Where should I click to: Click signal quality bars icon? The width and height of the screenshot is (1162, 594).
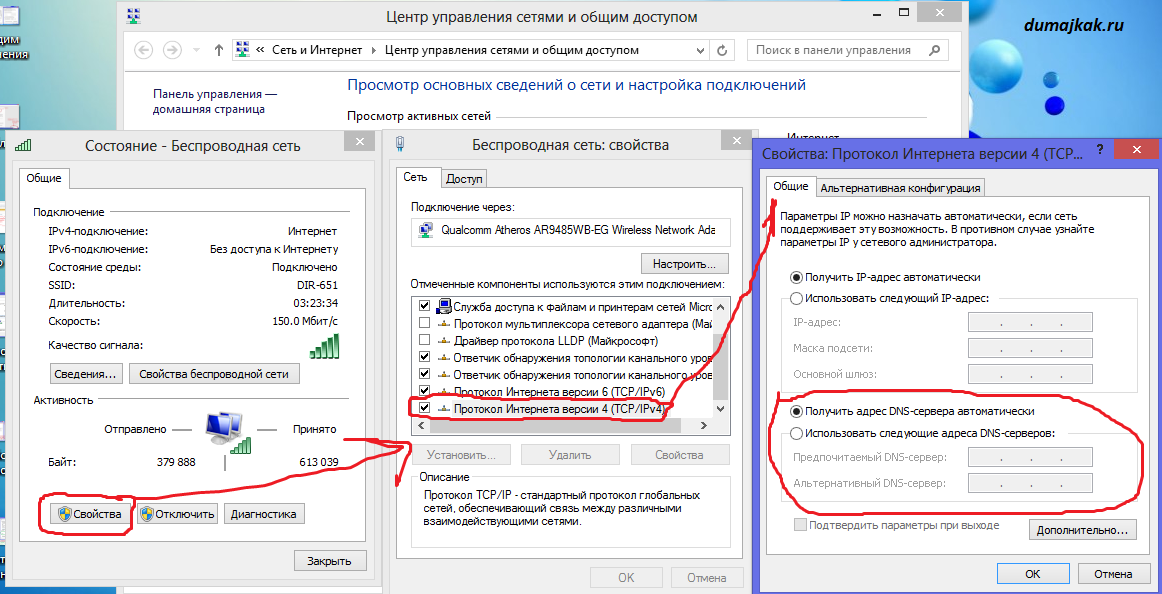pos(324,346)
